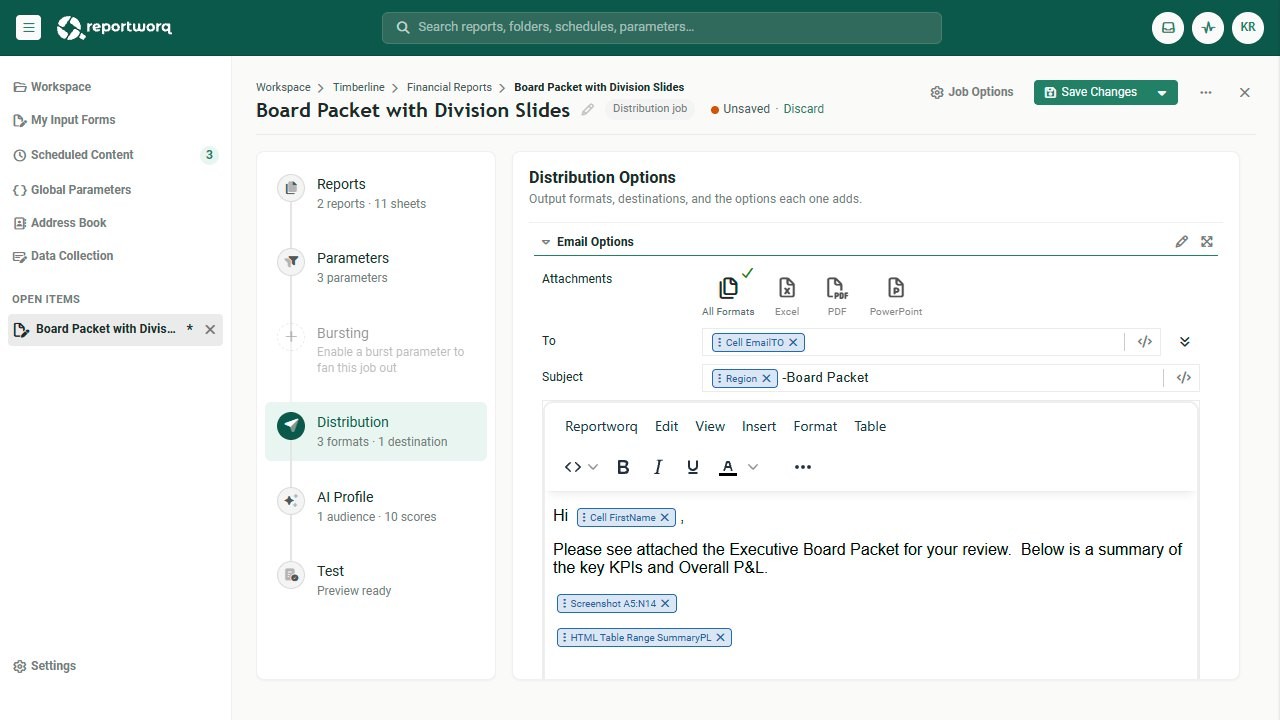Open the Insert menu in editor
Viewport: 1280px width, 720px height.
(x=759, y=426)
